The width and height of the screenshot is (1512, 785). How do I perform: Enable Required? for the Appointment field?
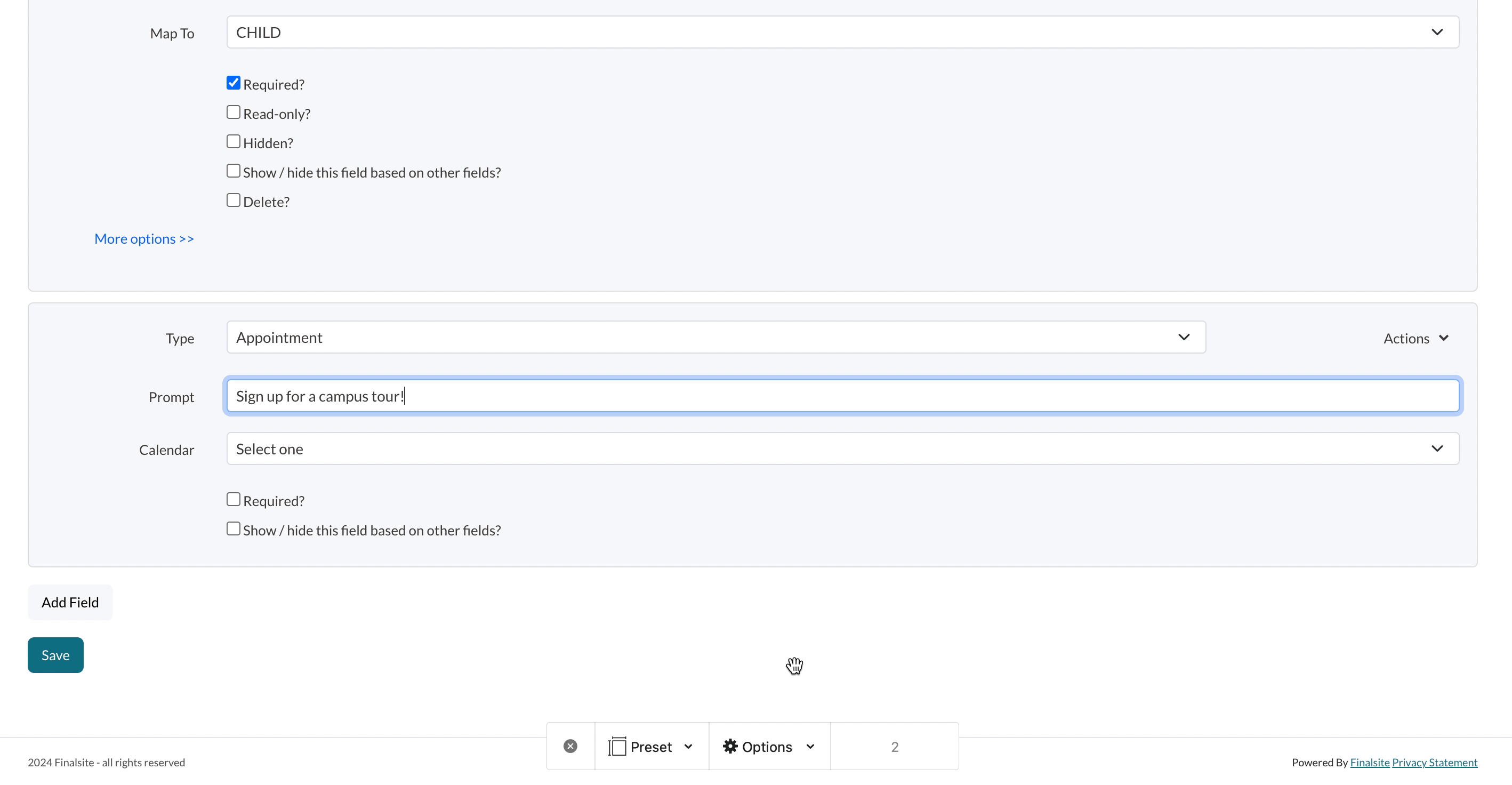pyautogui.click(x=233, y=500)
